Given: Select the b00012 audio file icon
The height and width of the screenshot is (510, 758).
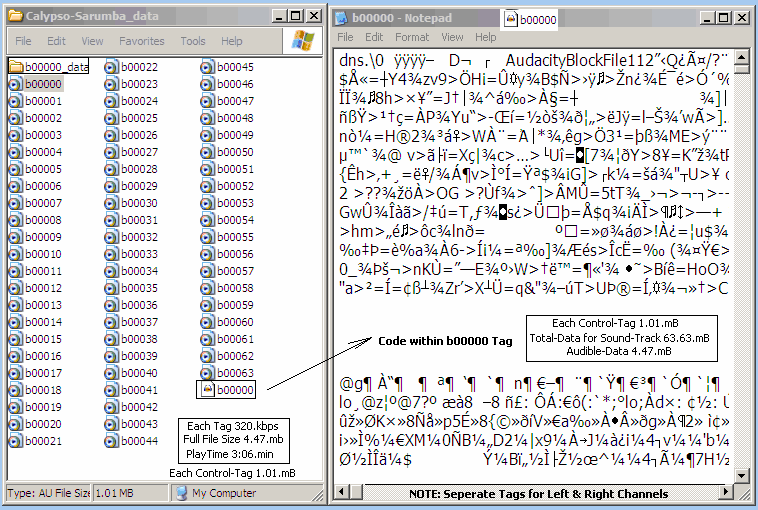Looking at the screenshot, I should click(16, 288).
